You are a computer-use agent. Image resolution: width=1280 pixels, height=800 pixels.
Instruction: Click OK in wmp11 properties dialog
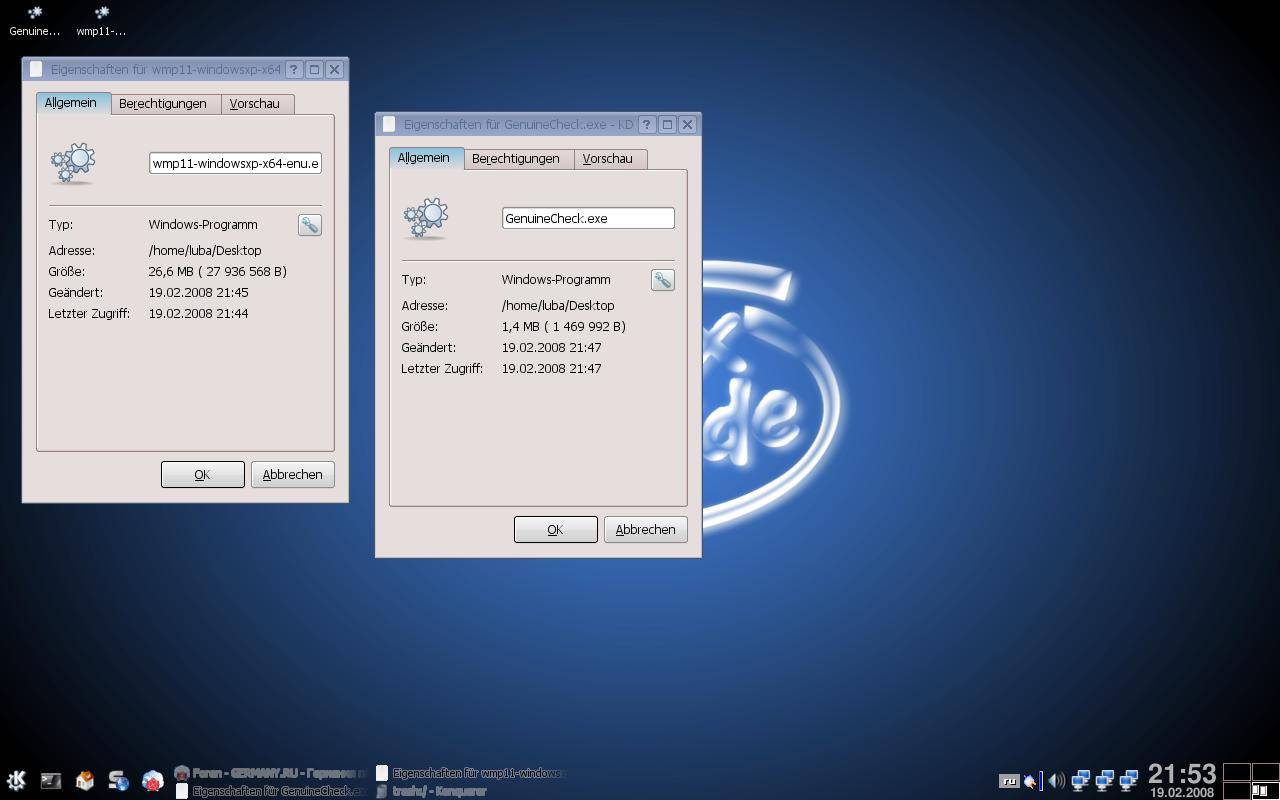[202, 475]
